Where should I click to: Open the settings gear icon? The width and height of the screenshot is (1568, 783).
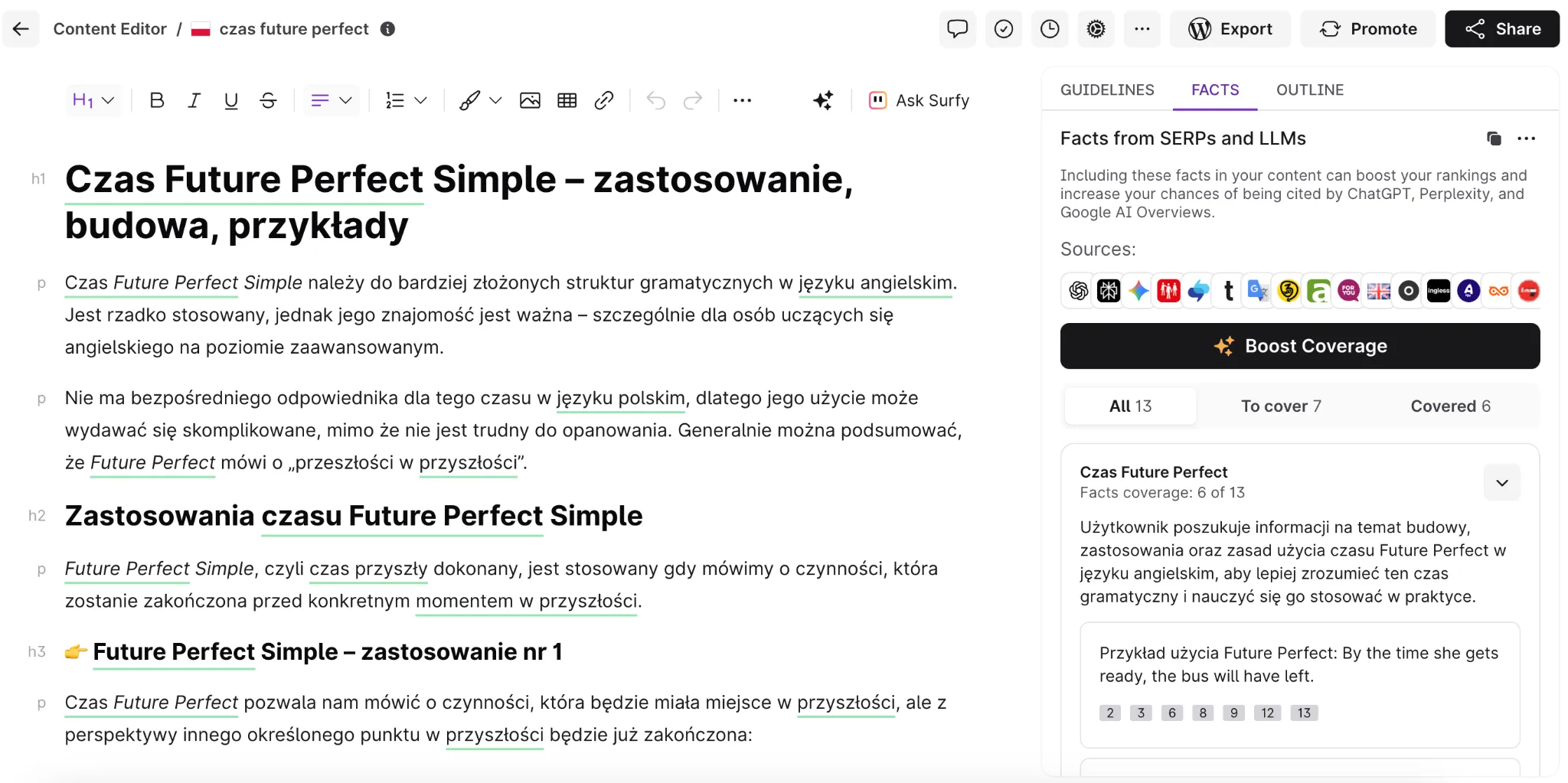(x=1096, y=29)
